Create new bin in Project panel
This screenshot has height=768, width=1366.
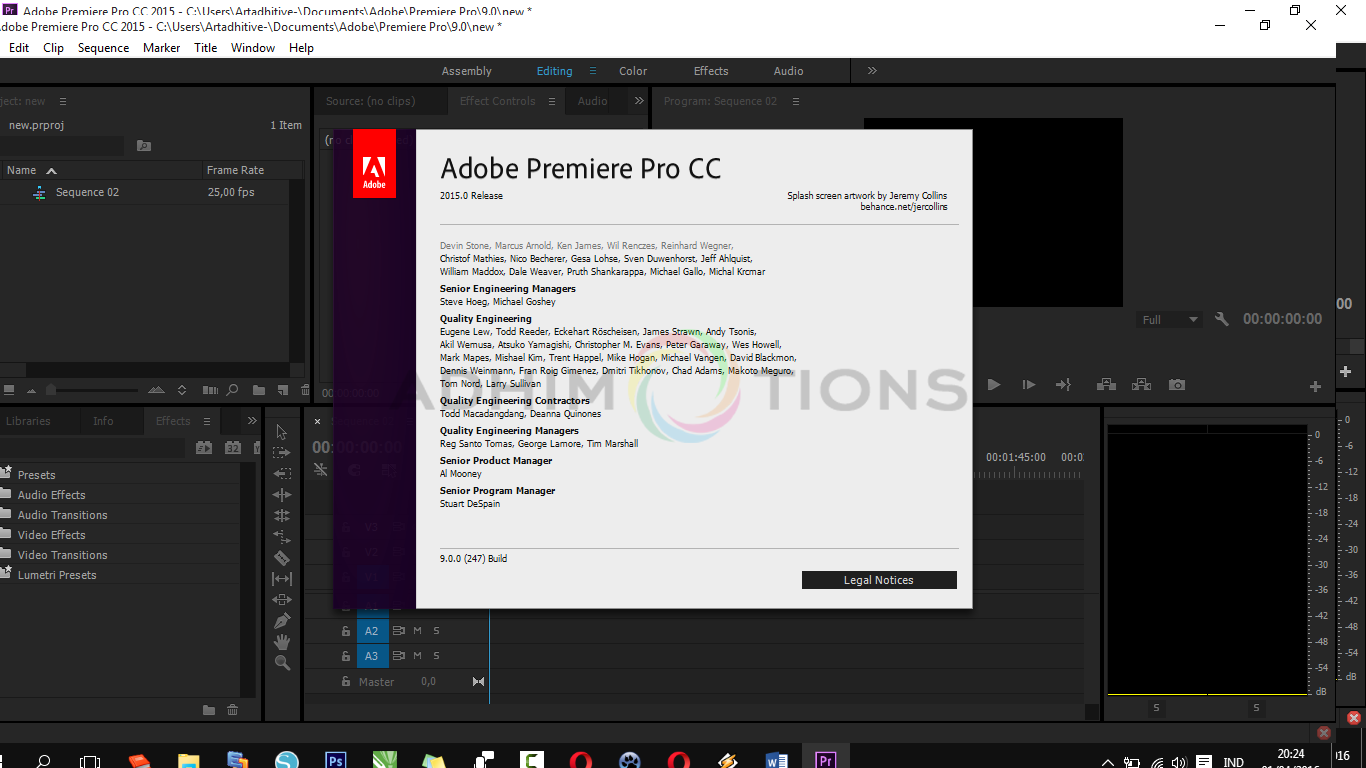coord(259,390)
